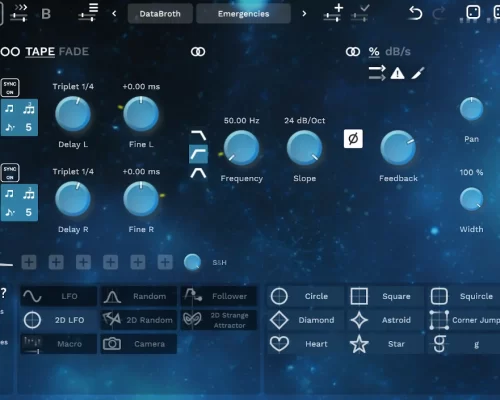Select the Random modulator category
The height and width of the screenshot is (400, 500).
pos(139,296)
